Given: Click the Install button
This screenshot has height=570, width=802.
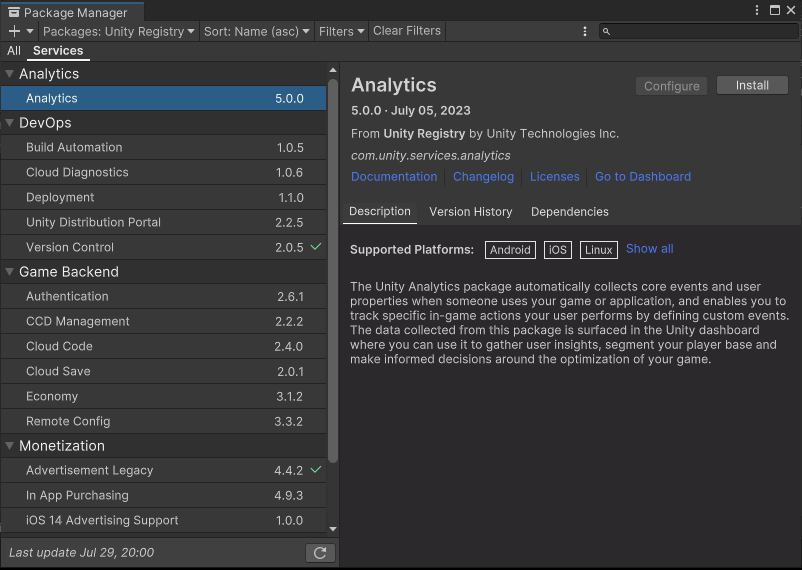Looking at the screenshot, I should [752, 85].
